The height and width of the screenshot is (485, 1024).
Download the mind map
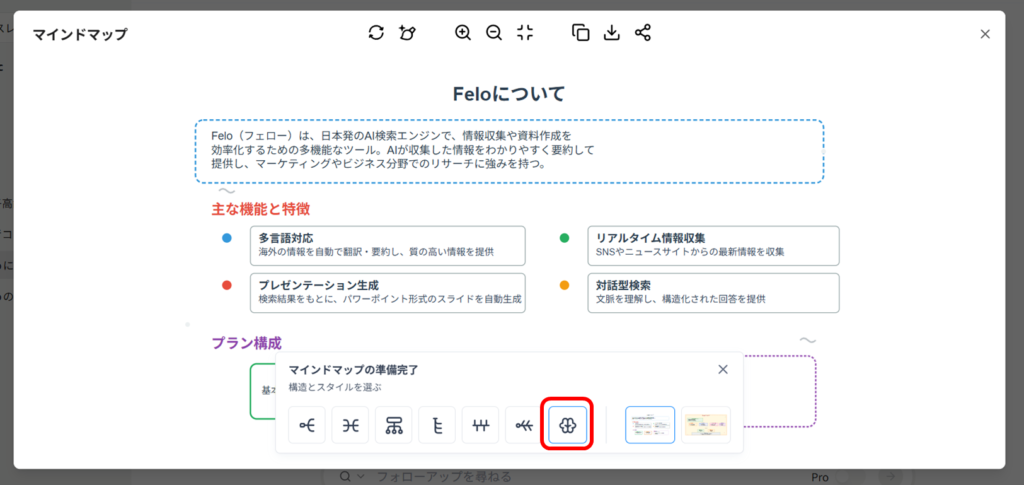point(612,33)
